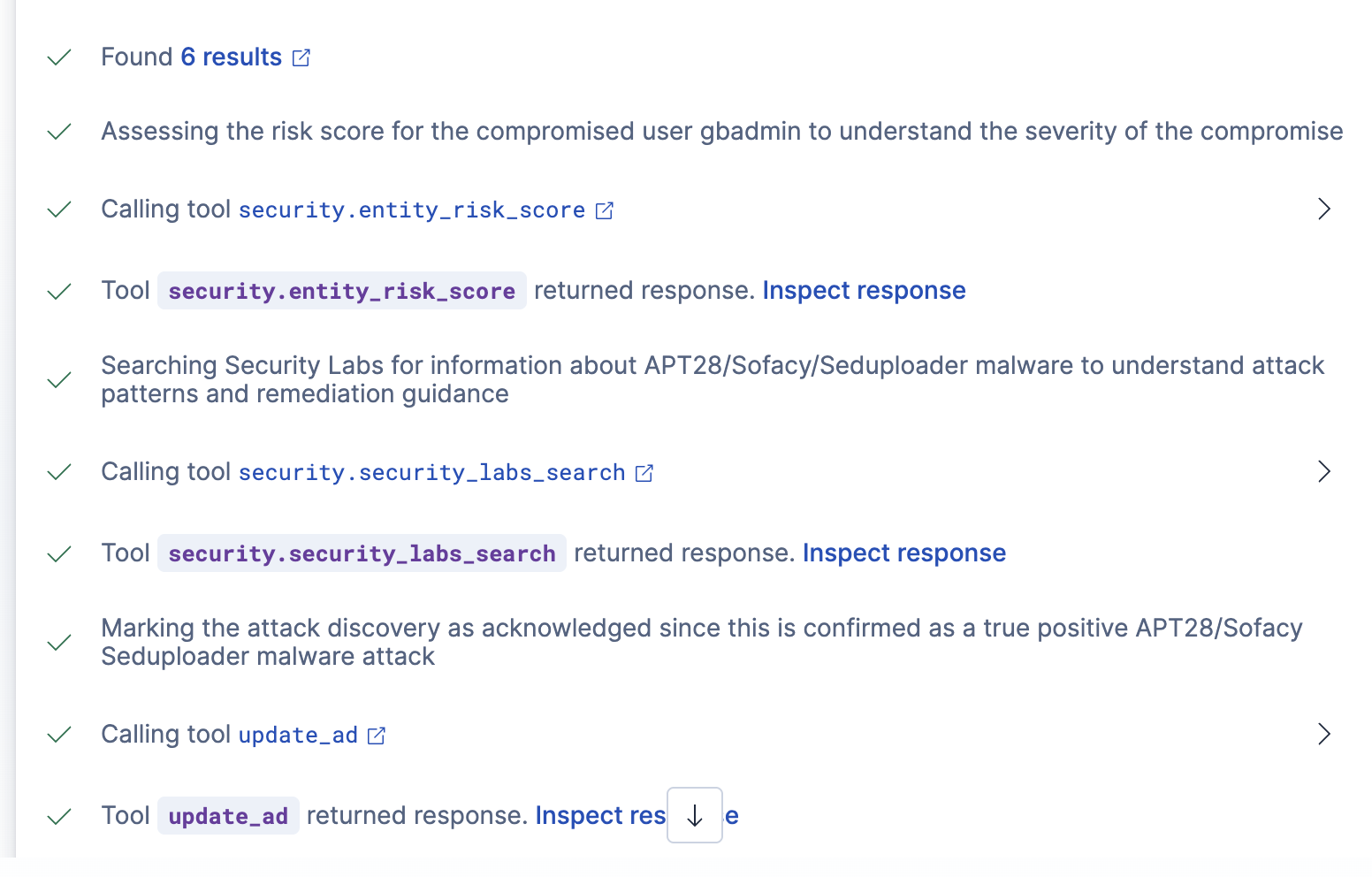Click checkmark beside Assessing the risk score step
Image resolution: width=1372 pixels, height=877 pixels.
pos(59,132)
